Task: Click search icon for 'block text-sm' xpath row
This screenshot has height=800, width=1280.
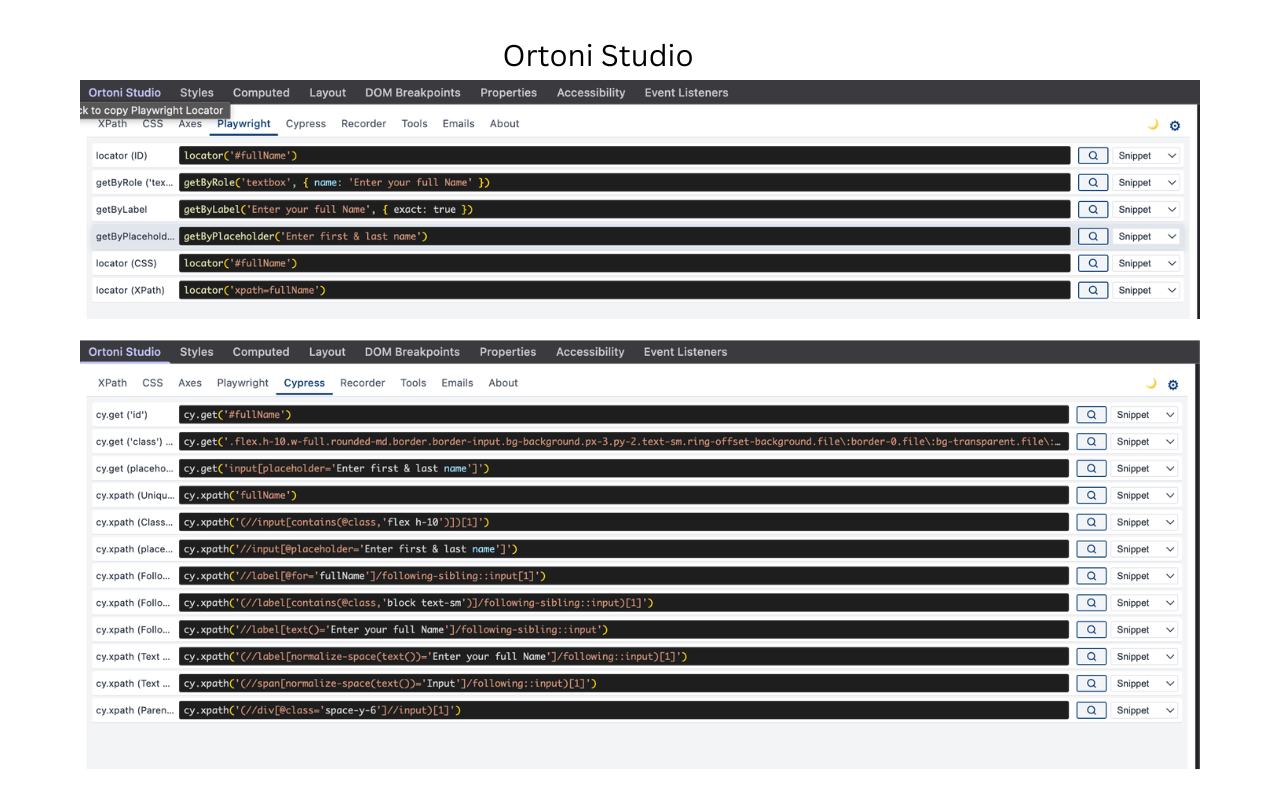Action: [1091, 604]
